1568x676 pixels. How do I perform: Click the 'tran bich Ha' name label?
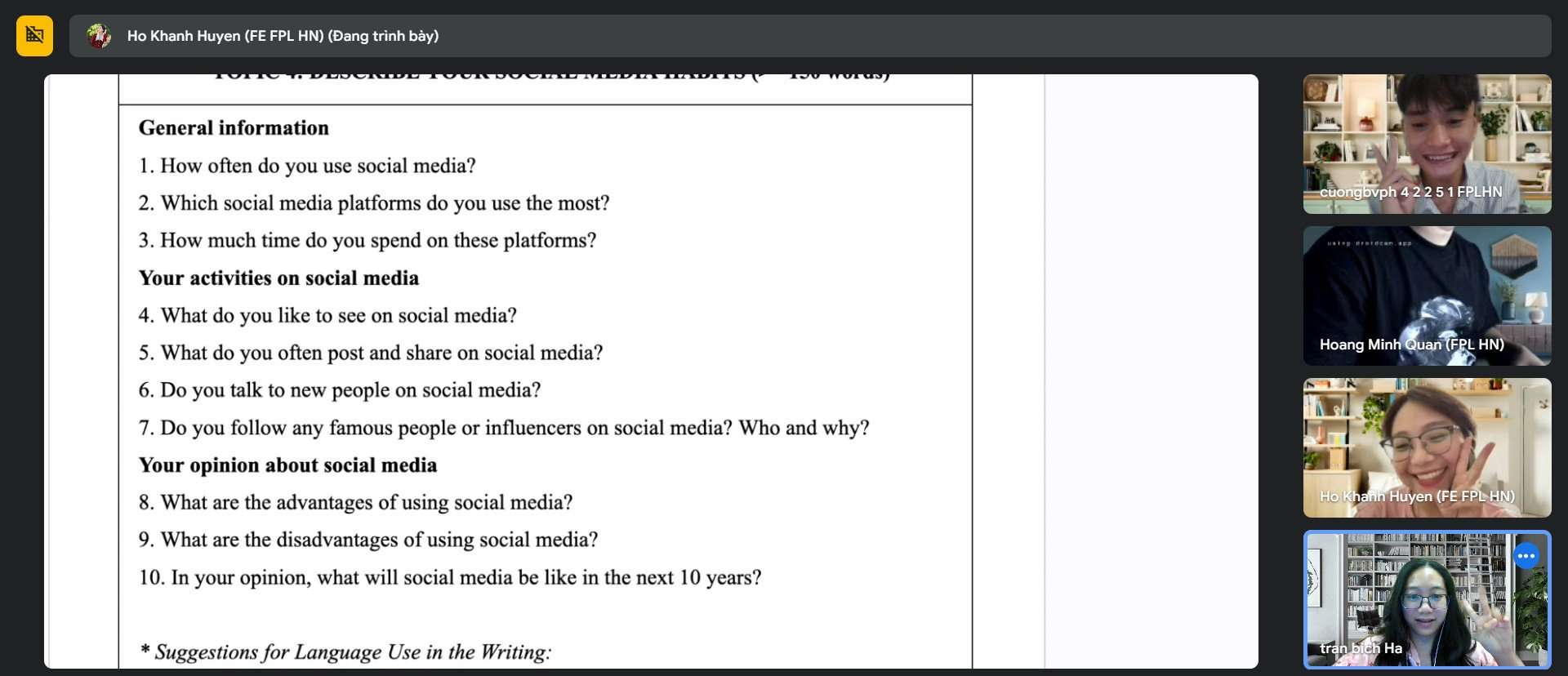point(1361,648)
